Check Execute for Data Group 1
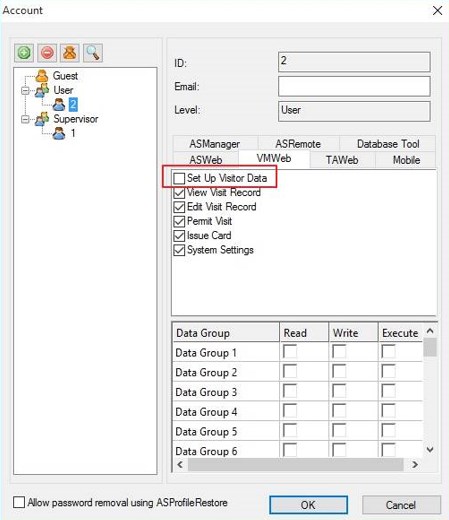 [x=388, y=352]
